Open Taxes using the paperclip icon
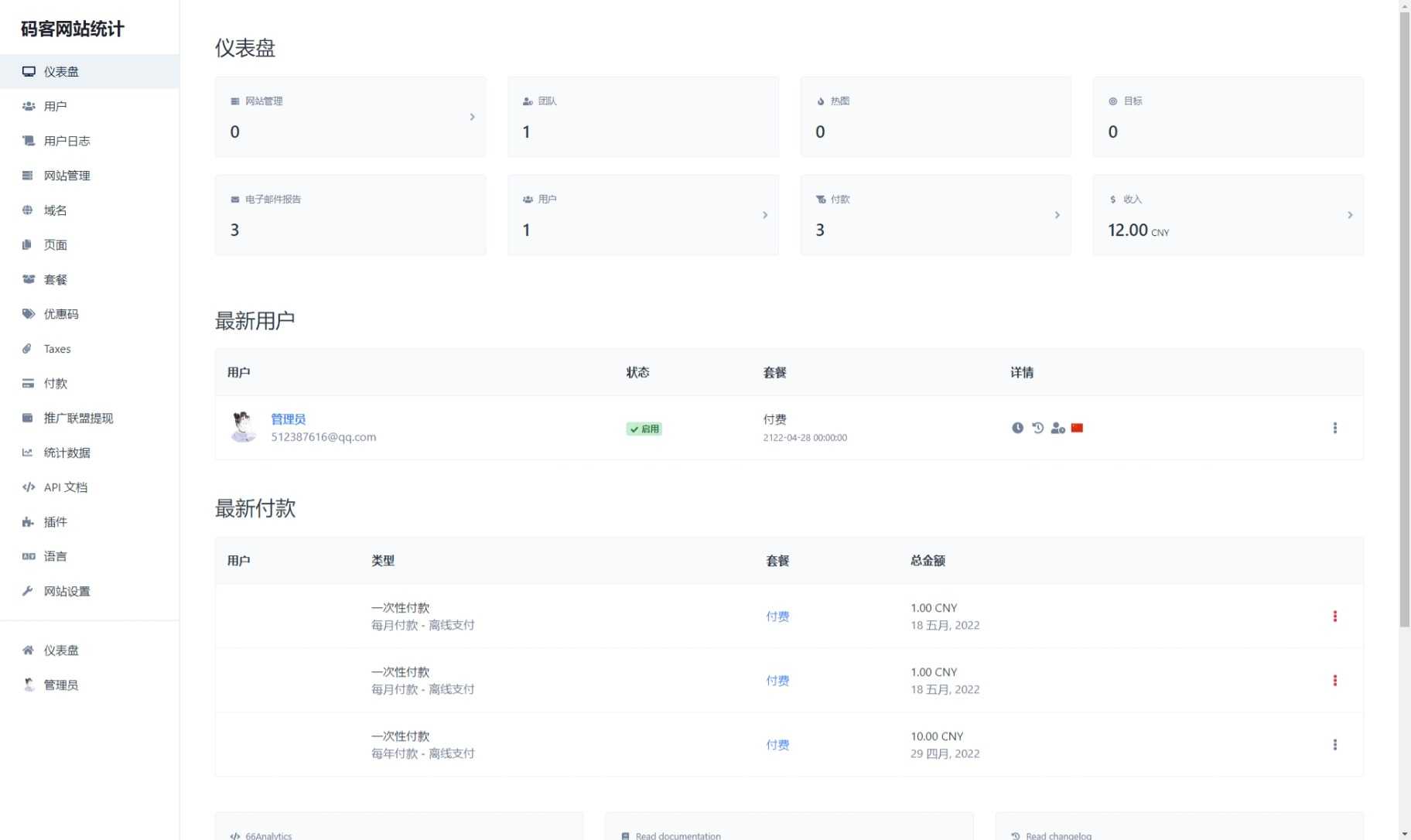1411x840 pixels. [x=28, y=349]
